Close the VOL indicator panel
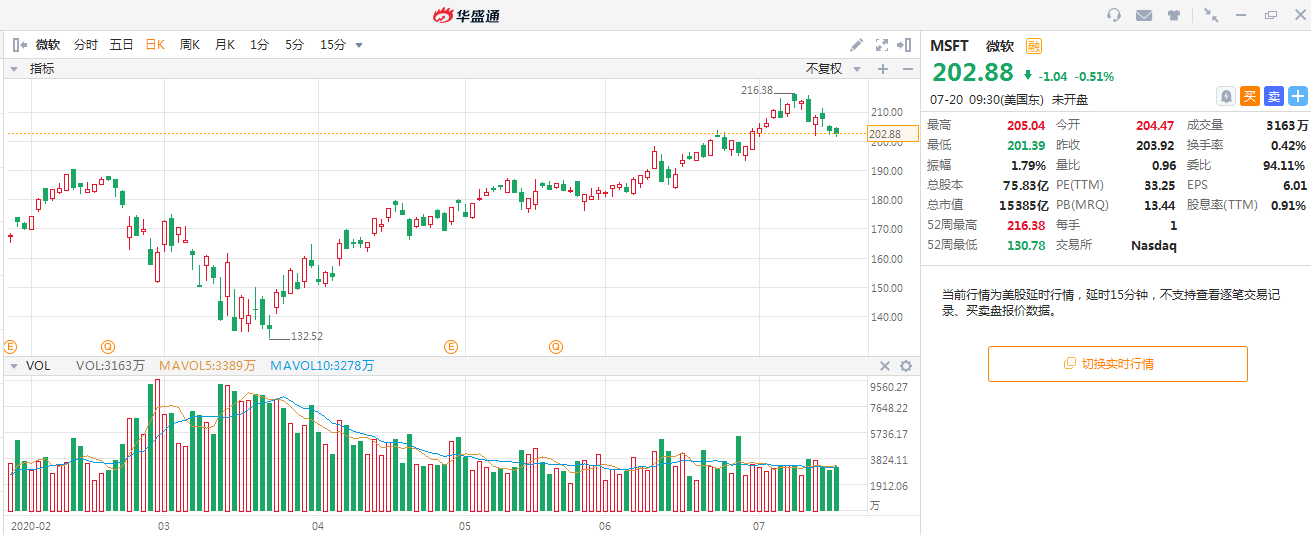The image size is (1311, 535). click(885, 366)
